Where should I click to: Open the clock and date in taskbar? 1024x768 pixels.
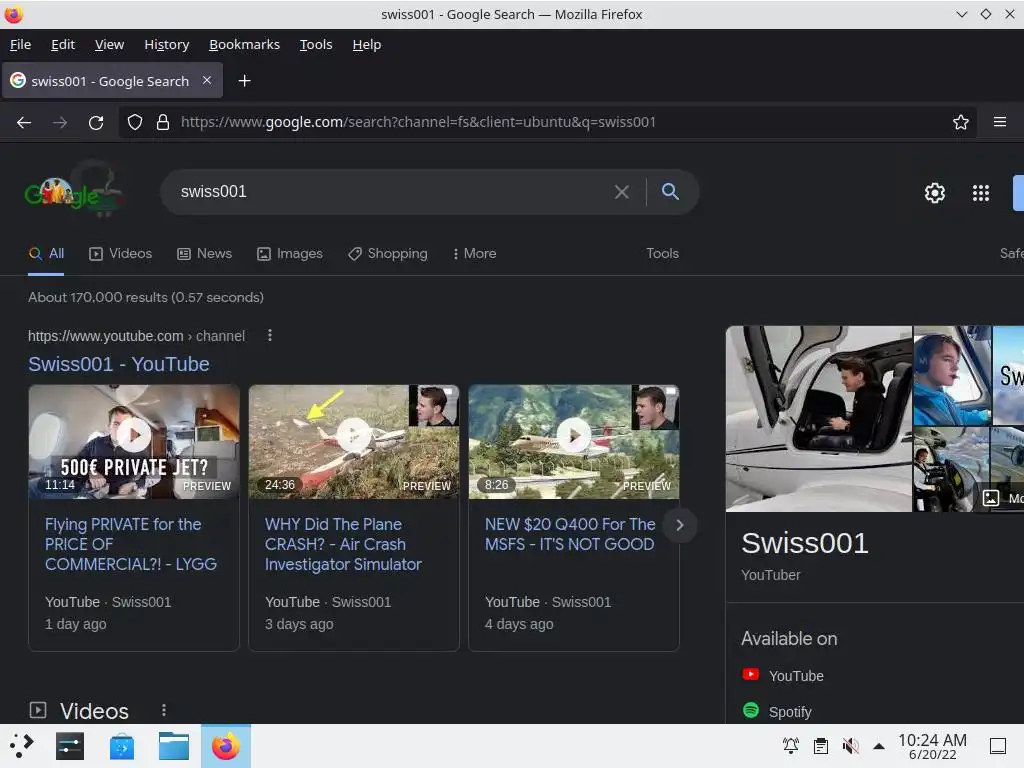coord(932,746)
